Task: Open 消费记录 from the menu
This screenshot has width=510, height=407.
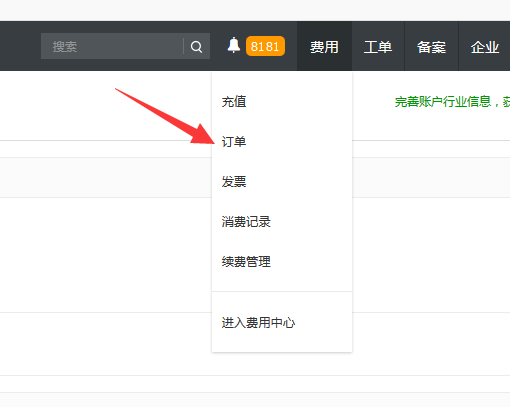Action: pyautogui.click(x=246, y=222)
